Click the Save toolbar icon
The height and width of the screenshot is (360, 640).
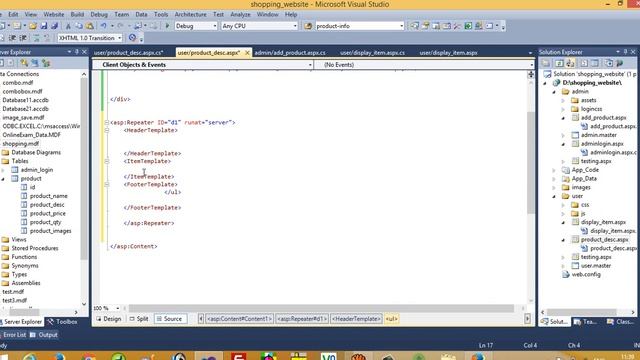tap(44, 26)
